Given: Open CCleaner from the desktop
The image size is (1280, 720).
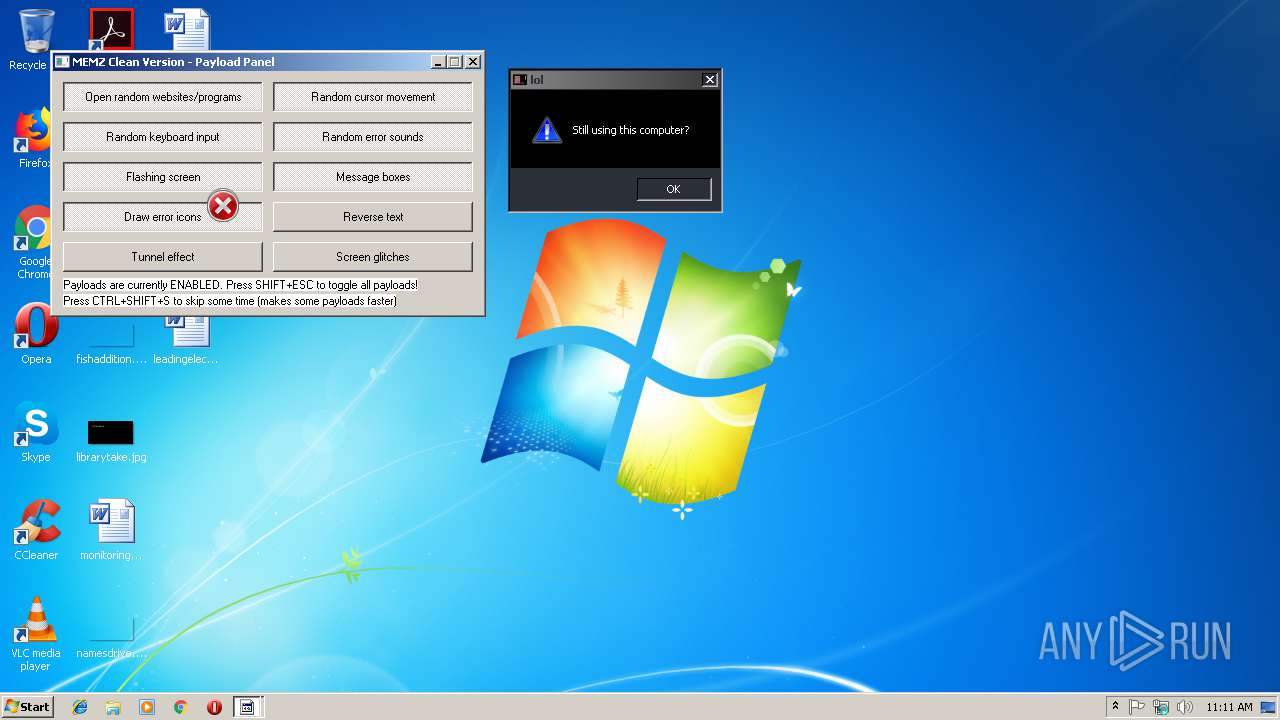Looking at the screenshot, I should click(x=36, y=530).
